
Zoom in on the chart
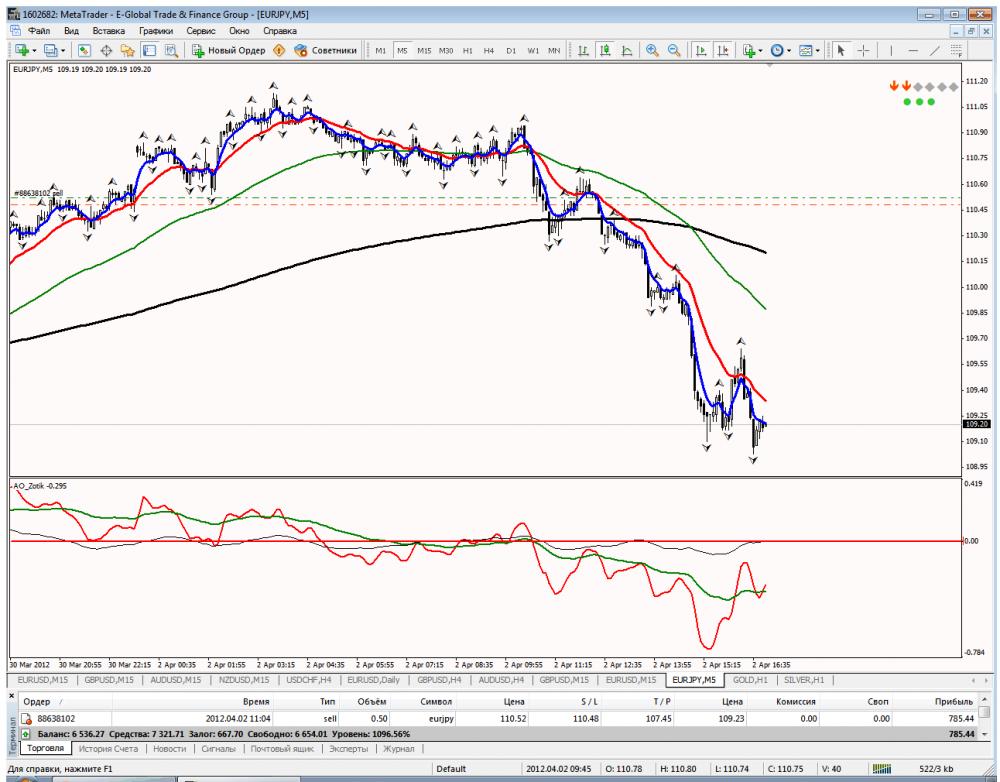tap(652, 50)
